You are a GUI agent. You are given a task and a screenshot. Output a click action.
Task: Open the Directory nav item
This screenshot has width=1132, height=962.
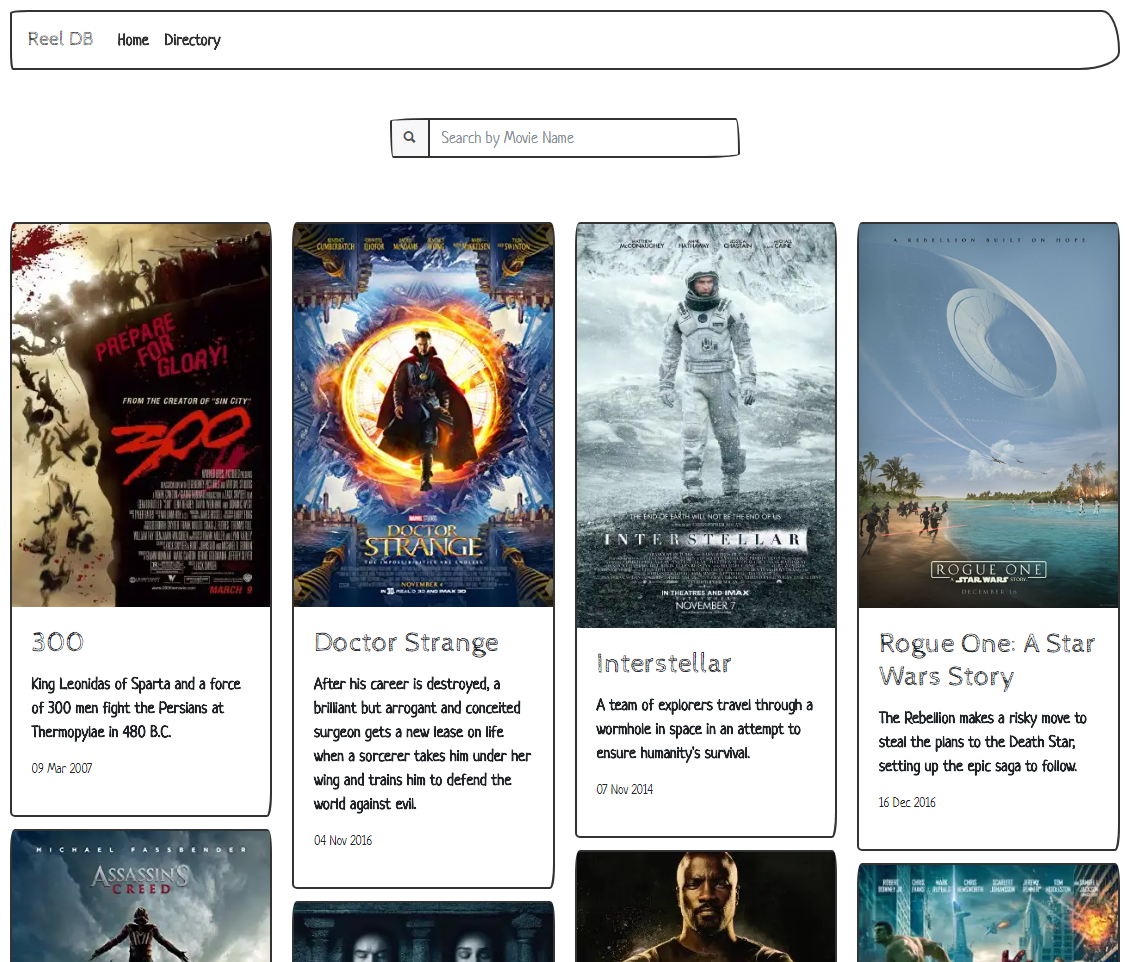[192, 40]
